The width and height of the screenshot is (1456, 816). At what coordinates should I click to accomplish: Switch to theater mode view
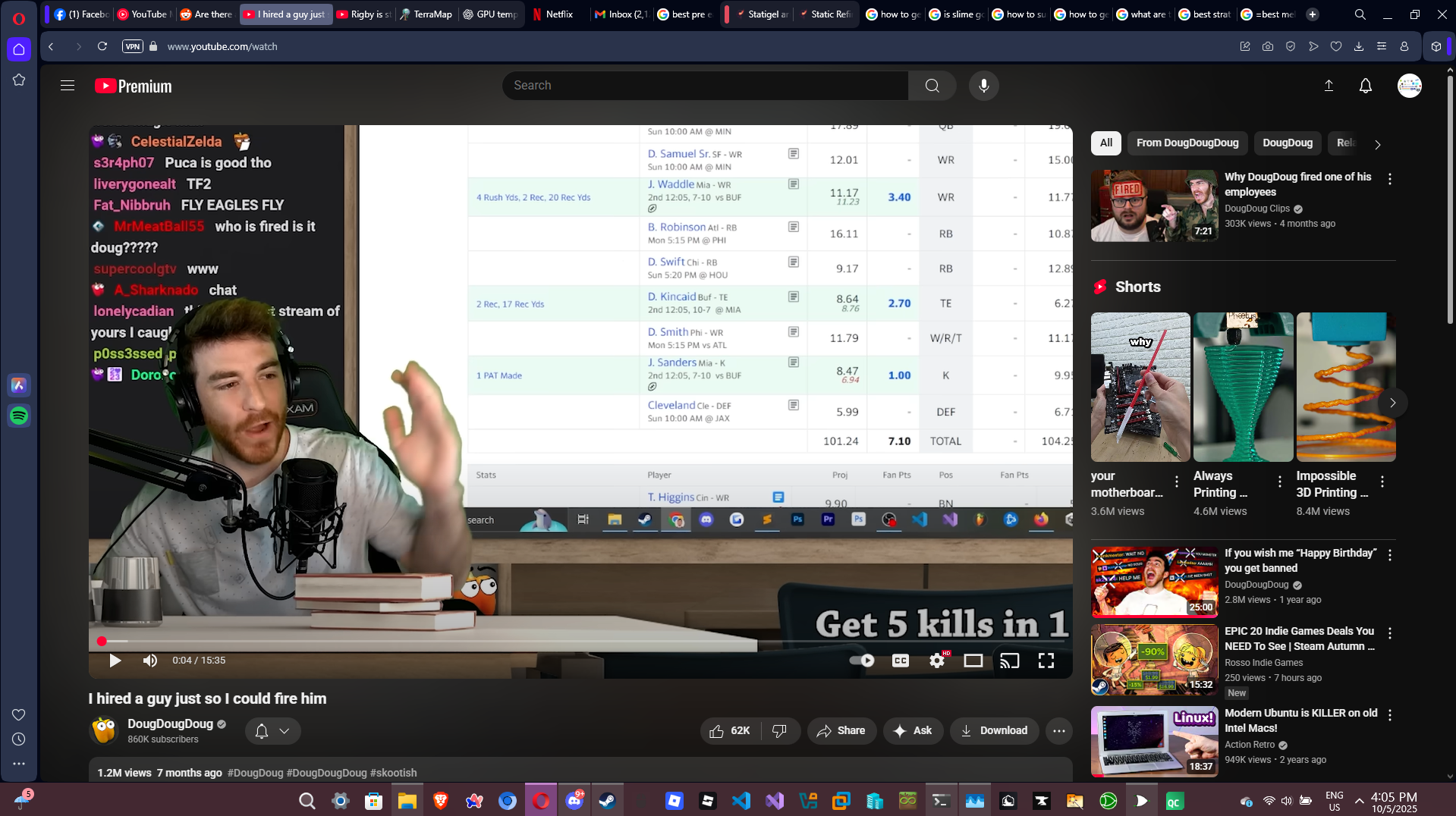(973, 661)
